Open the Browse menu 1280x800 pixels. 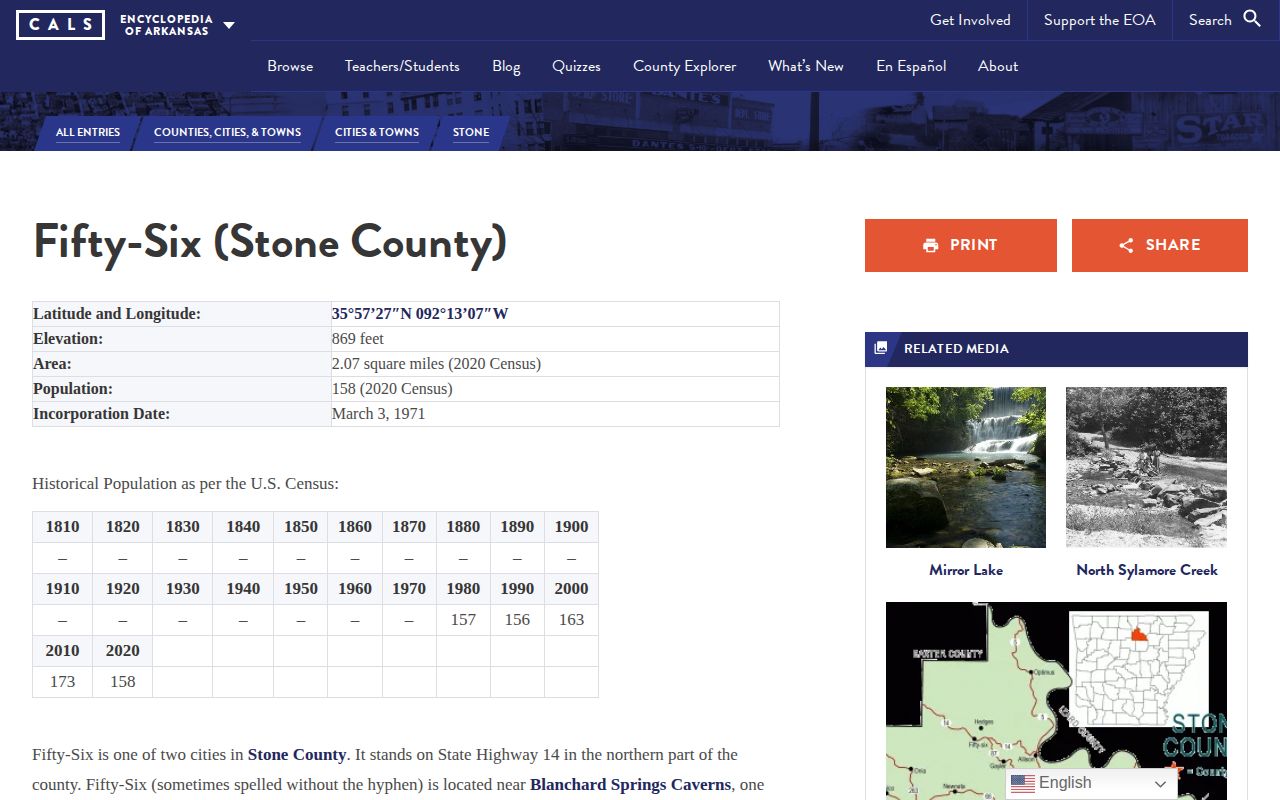(290, 66)
